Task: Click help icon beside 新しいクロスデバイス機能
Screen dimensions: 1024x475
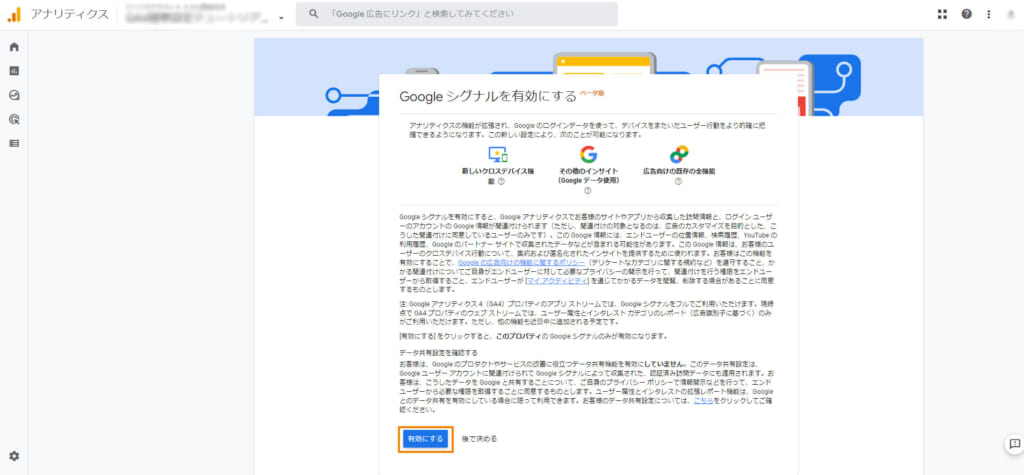Action: tap(501, 182)
